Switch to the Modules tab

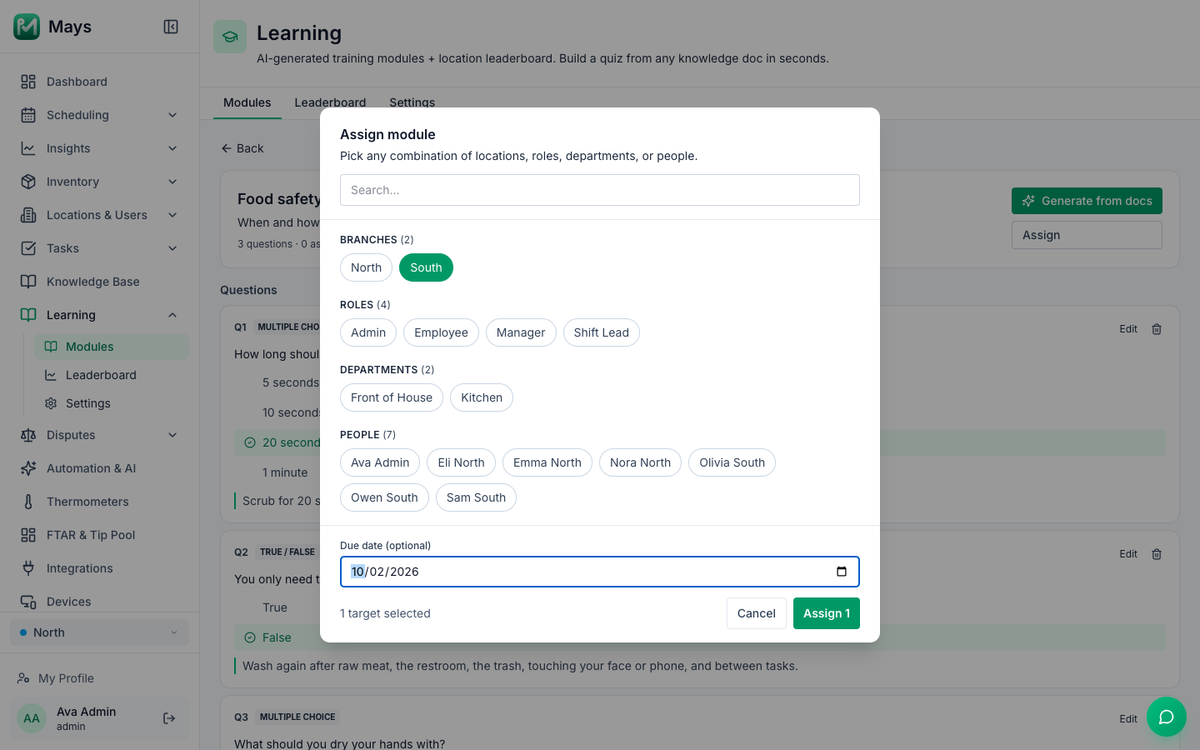[x=247, y=102]
